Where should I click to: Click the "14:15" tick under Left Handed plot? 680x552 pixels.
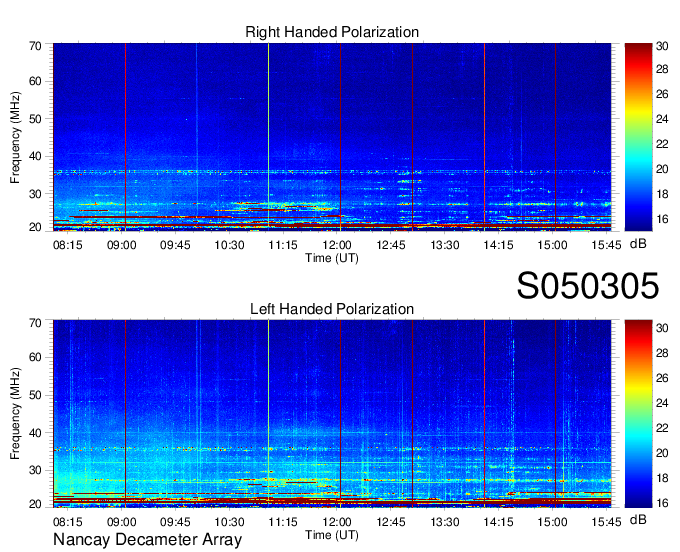[x=498, y=522]
